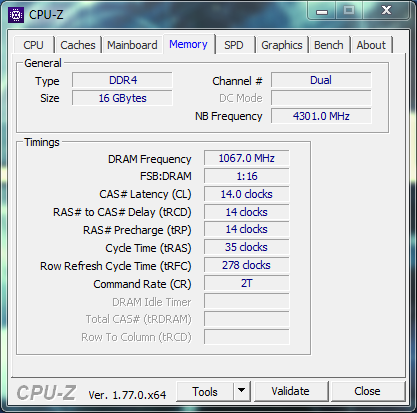Open the Graphics tab
417x413 pixels.
pos(282,45)
